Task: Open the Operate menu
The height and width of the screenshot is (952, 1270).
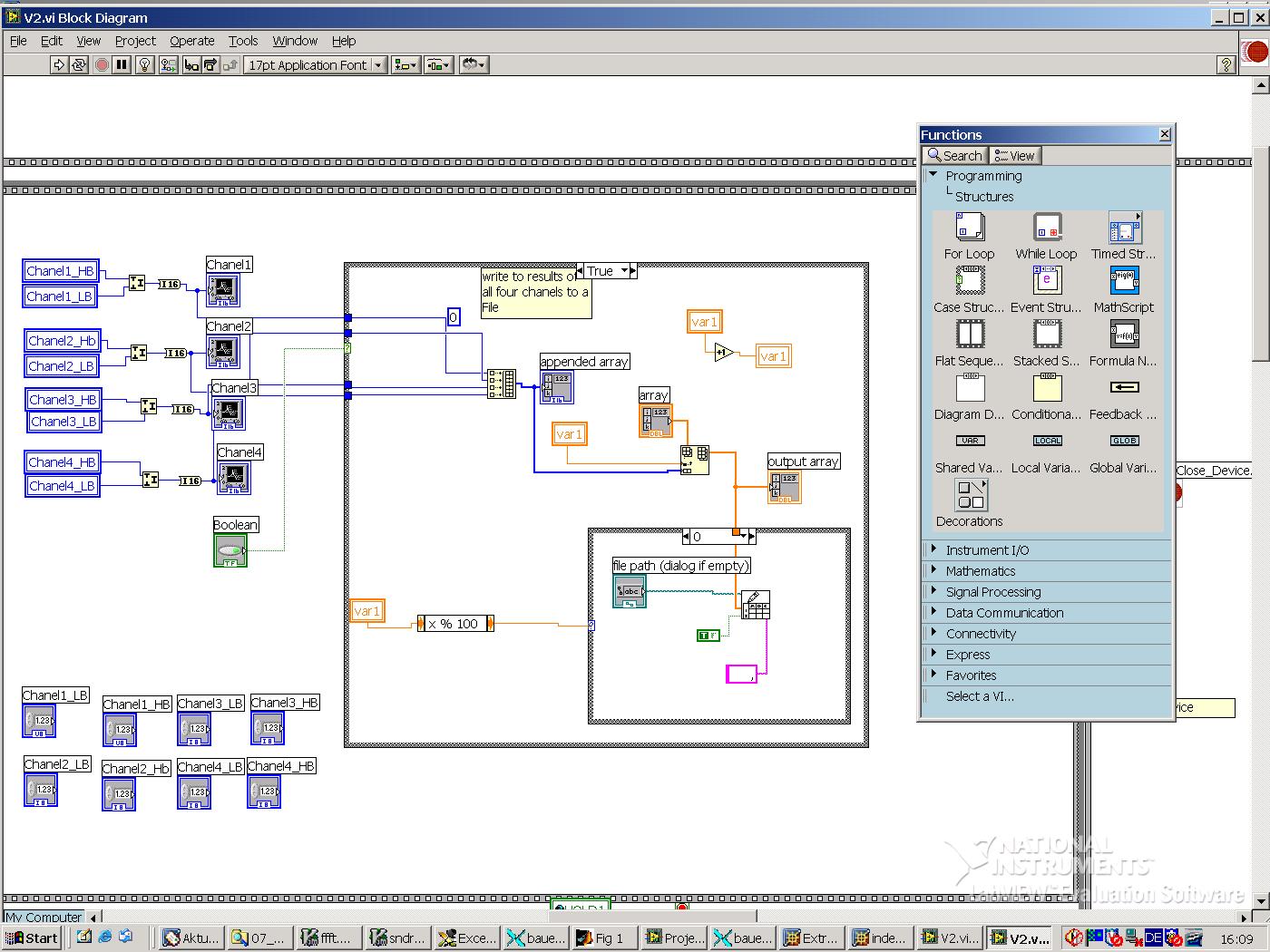Action: pos(191,41)
